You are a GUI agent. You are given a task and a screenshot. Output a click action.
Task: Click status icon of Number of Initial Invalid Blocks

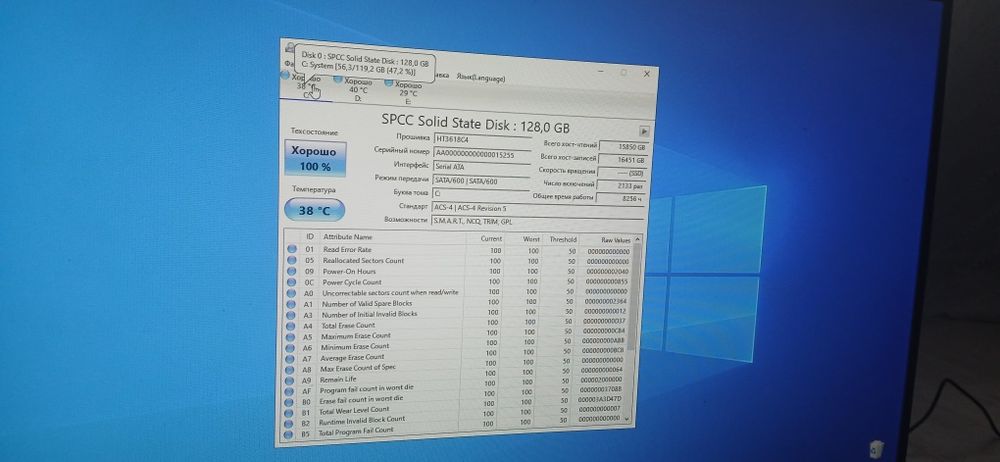(x=291, y=315)
